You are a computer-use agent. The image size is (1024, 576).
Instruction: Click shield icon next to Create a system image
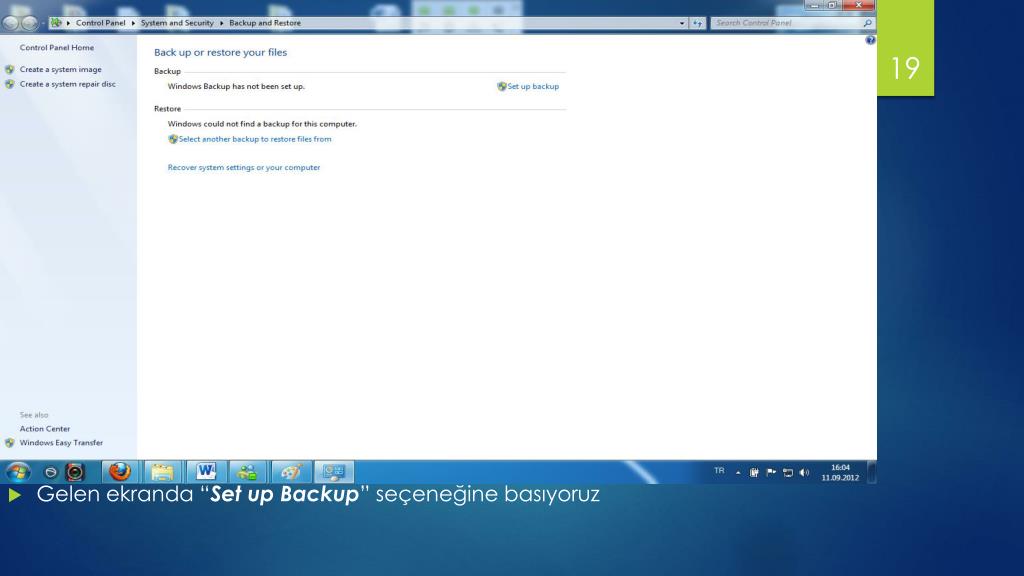(x=9, y=69)
